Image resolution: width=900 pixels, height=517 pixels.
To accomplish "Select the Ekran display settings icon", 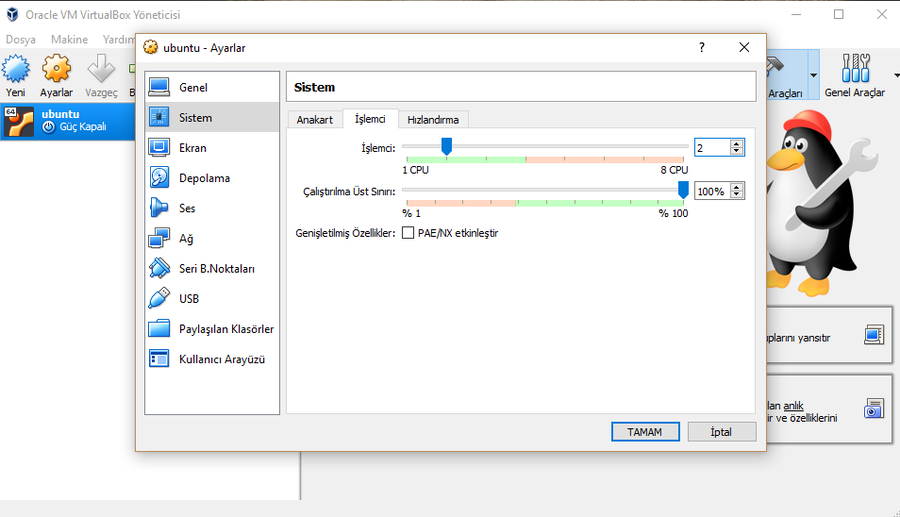I will pos(159,148).
